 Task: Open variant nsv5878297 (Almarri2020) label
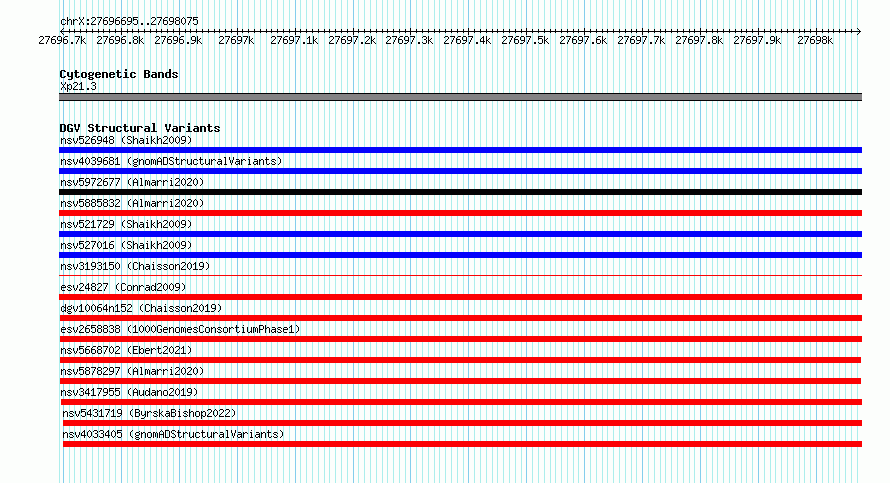132,371
